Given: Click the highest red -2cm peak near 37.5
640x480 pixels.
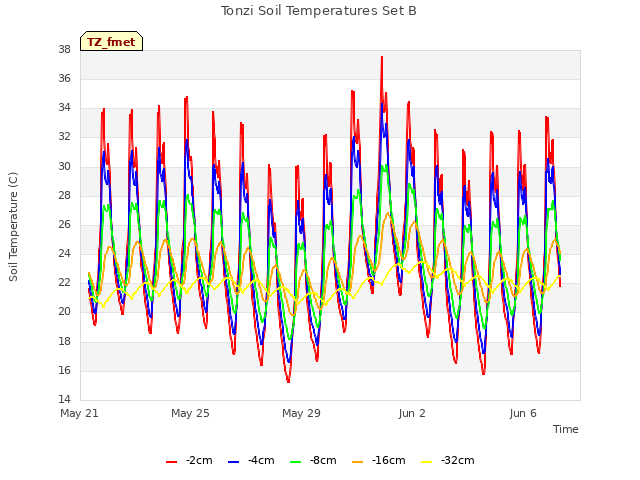Looking at the screenshot, I should pos(382,58).
